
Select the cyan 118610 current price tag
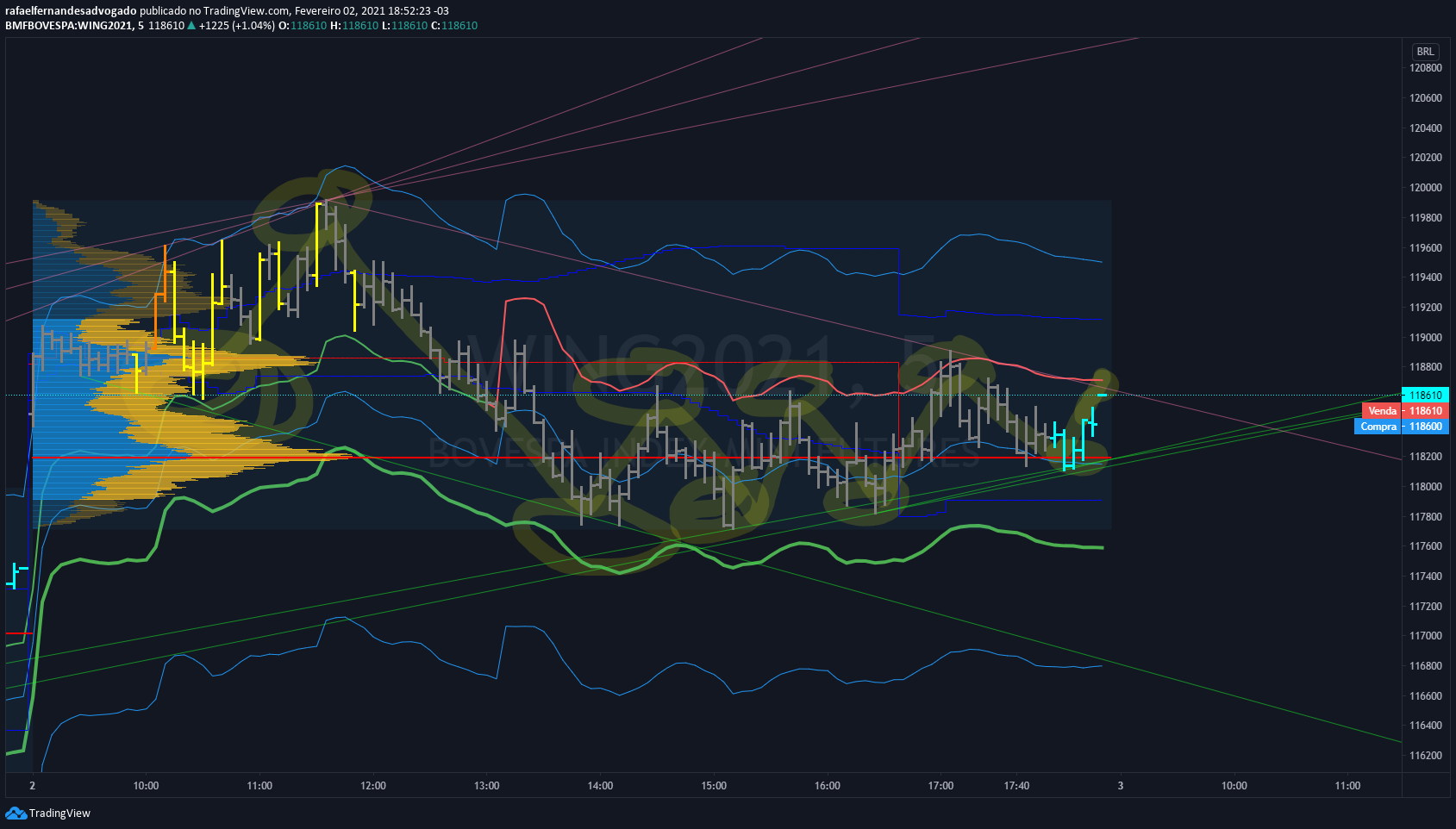coord(1425,396)
